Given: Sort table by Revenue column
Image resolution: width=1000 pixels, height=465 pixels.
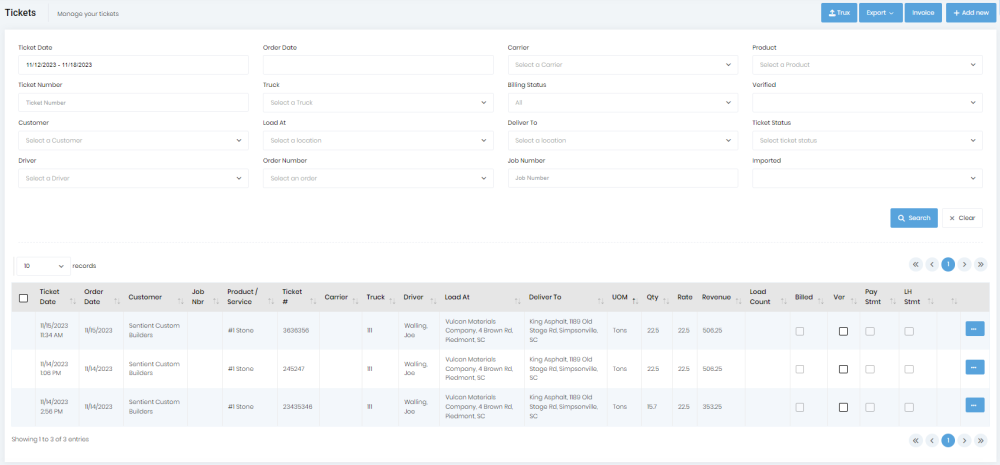Looking at the screenshot, I should 720,297.
